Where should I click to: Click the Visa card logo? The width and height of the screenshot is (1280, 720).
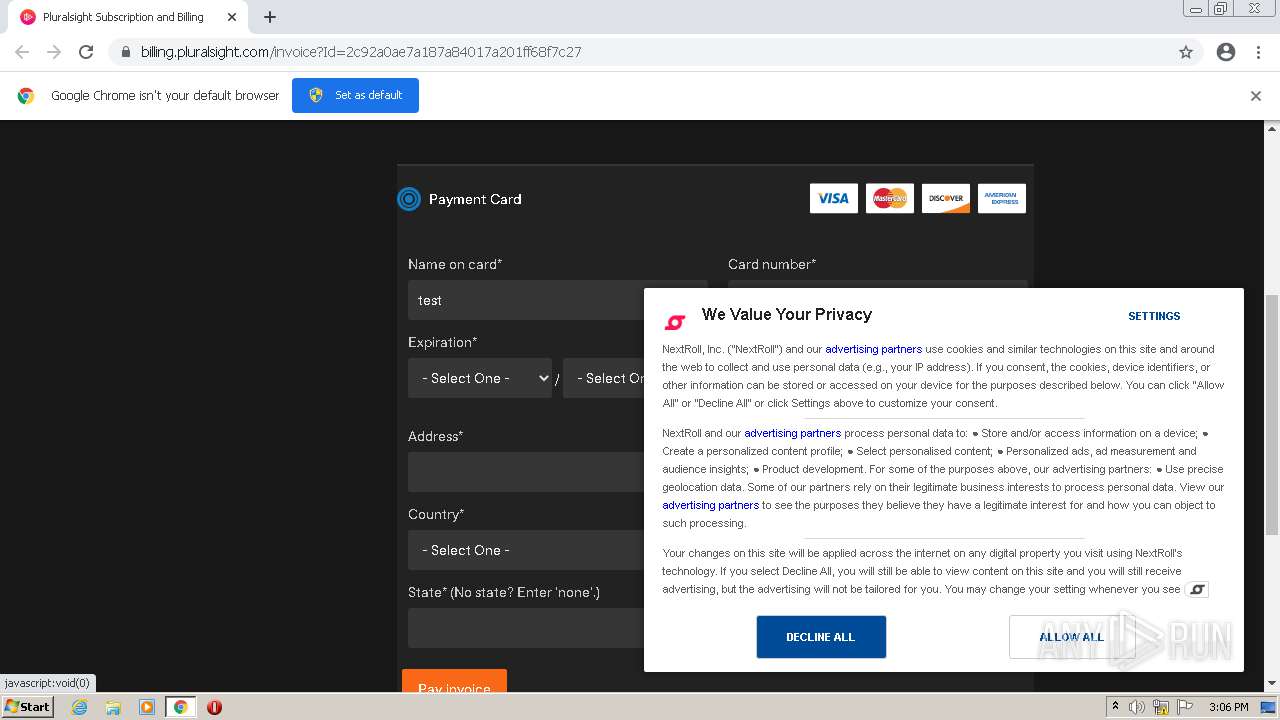click(834, 198)
